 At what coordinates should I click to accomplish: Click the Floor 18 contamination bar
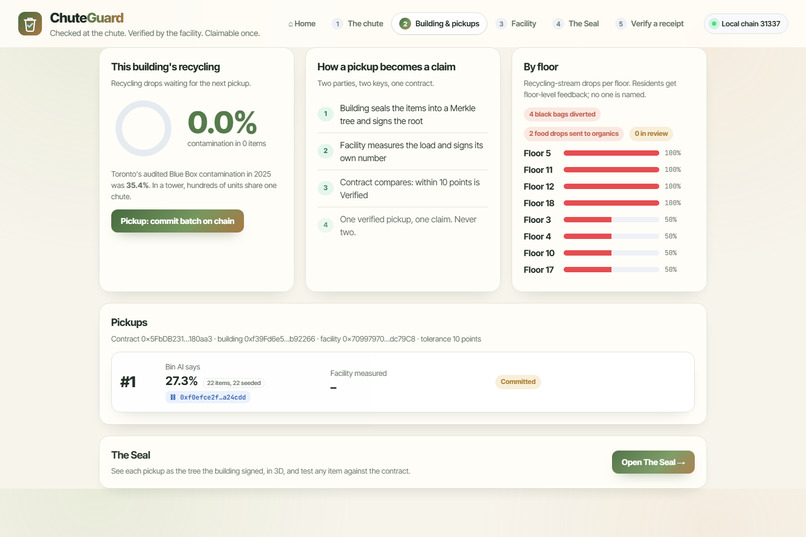point(611,203)
